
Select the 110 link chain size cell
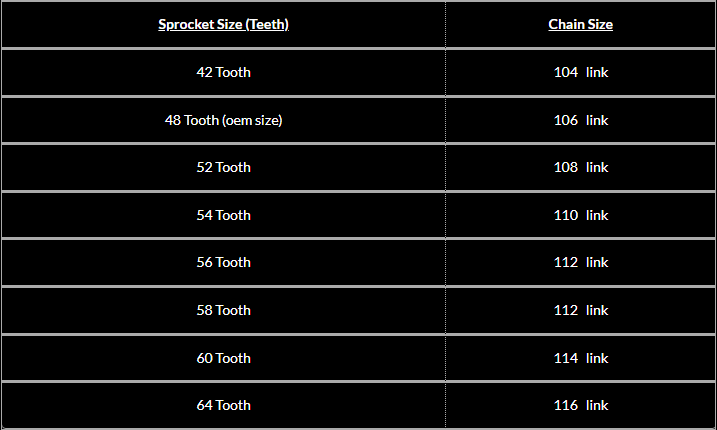click(581, 215)
